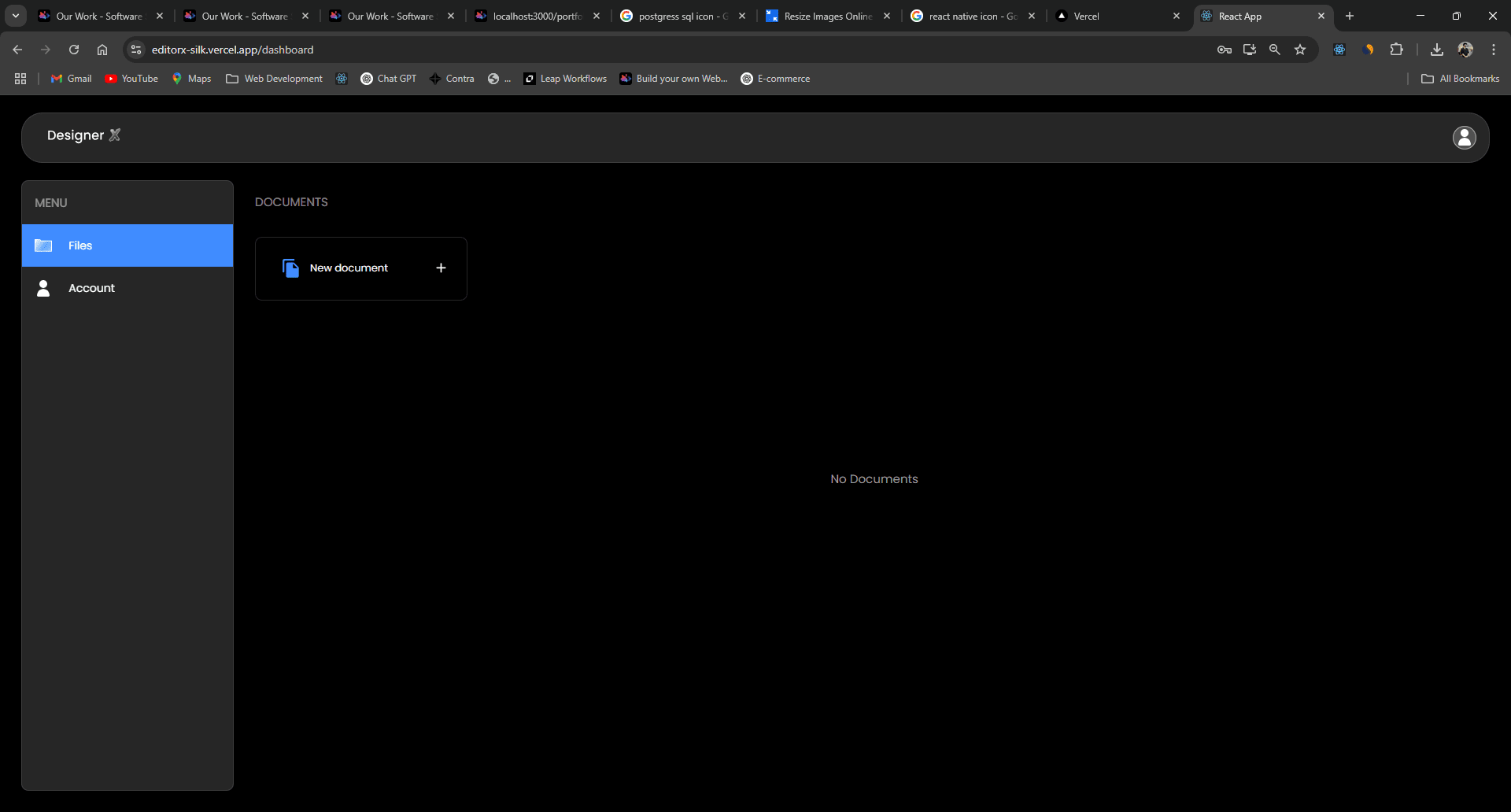Switch to the Resize Images Online tab
The height and width of the screenshot is (812, 1511).
[x=828, y=16]
